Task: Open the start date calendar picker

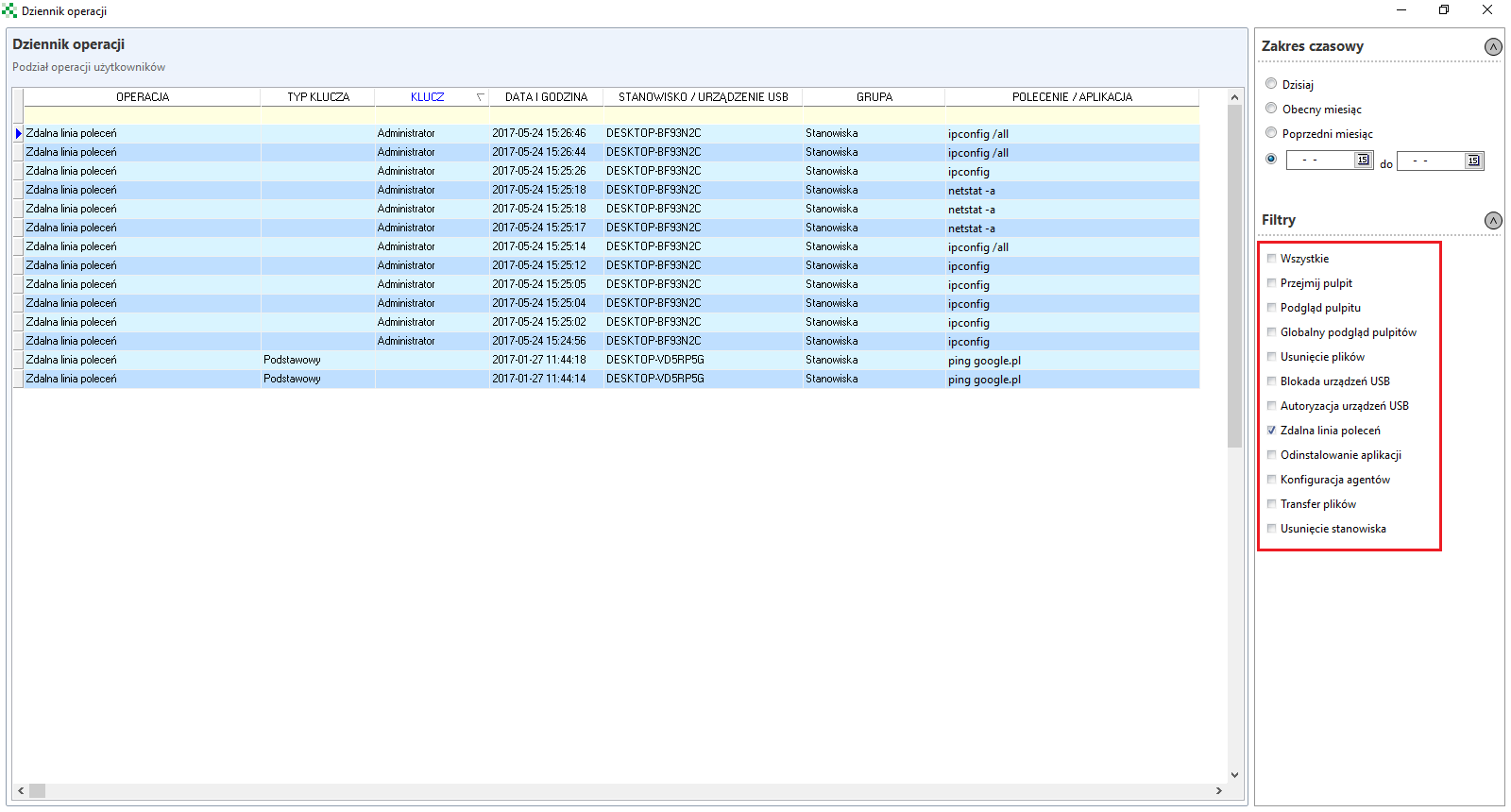Action: click(x=1363, y=161)
